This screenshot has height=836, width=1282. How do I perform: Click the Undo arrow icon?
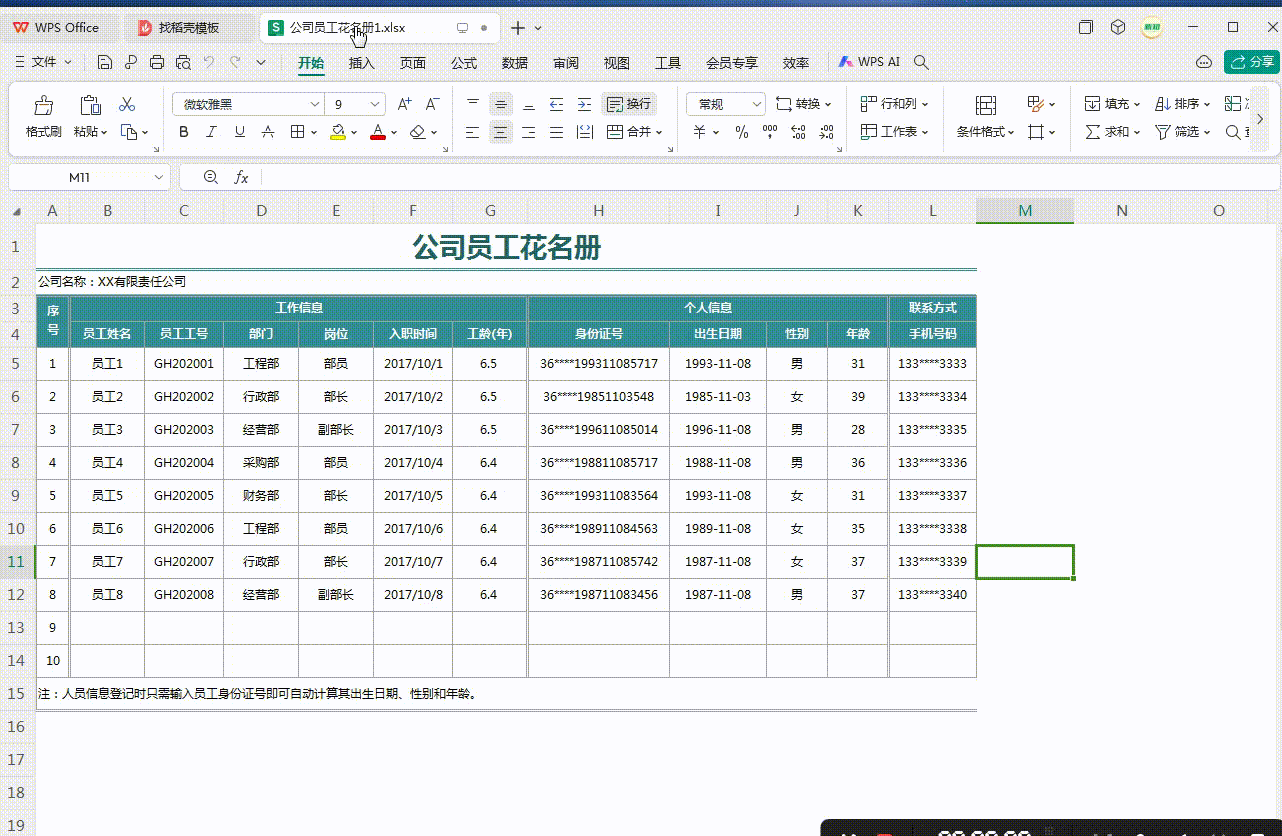[x=209, y=62]
